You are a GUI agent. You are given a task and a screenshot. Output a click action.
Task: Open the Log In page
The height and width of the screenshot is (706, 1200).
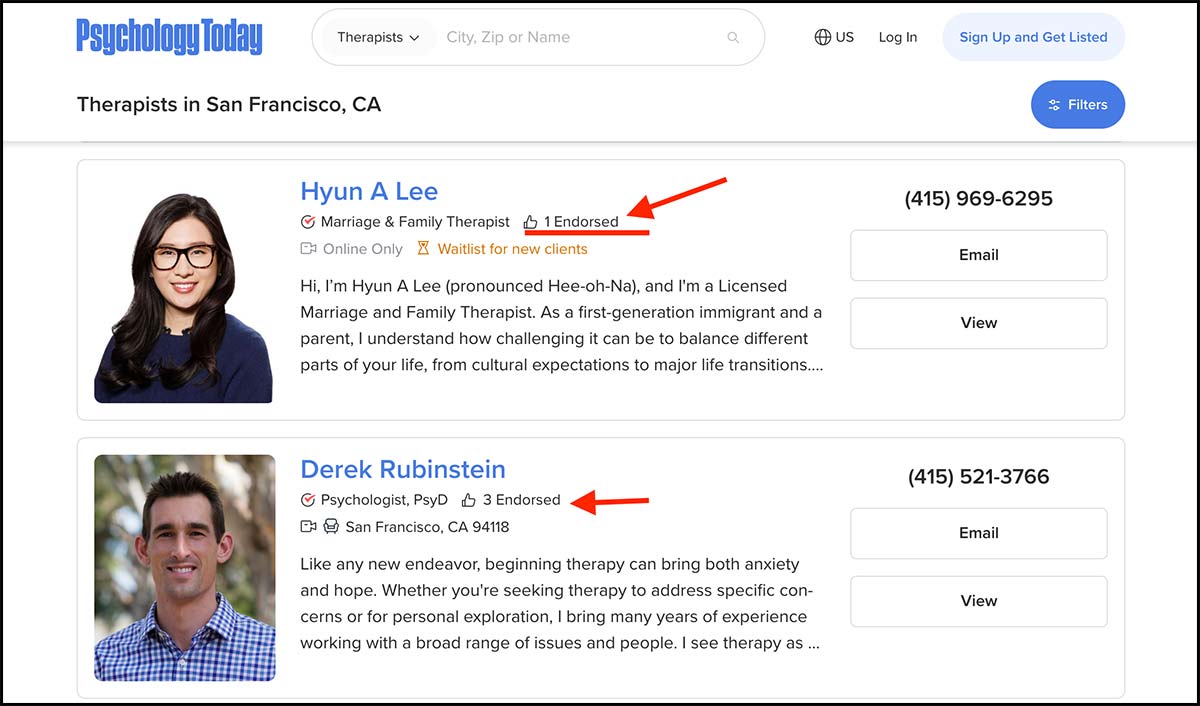[x=897, y=37]
